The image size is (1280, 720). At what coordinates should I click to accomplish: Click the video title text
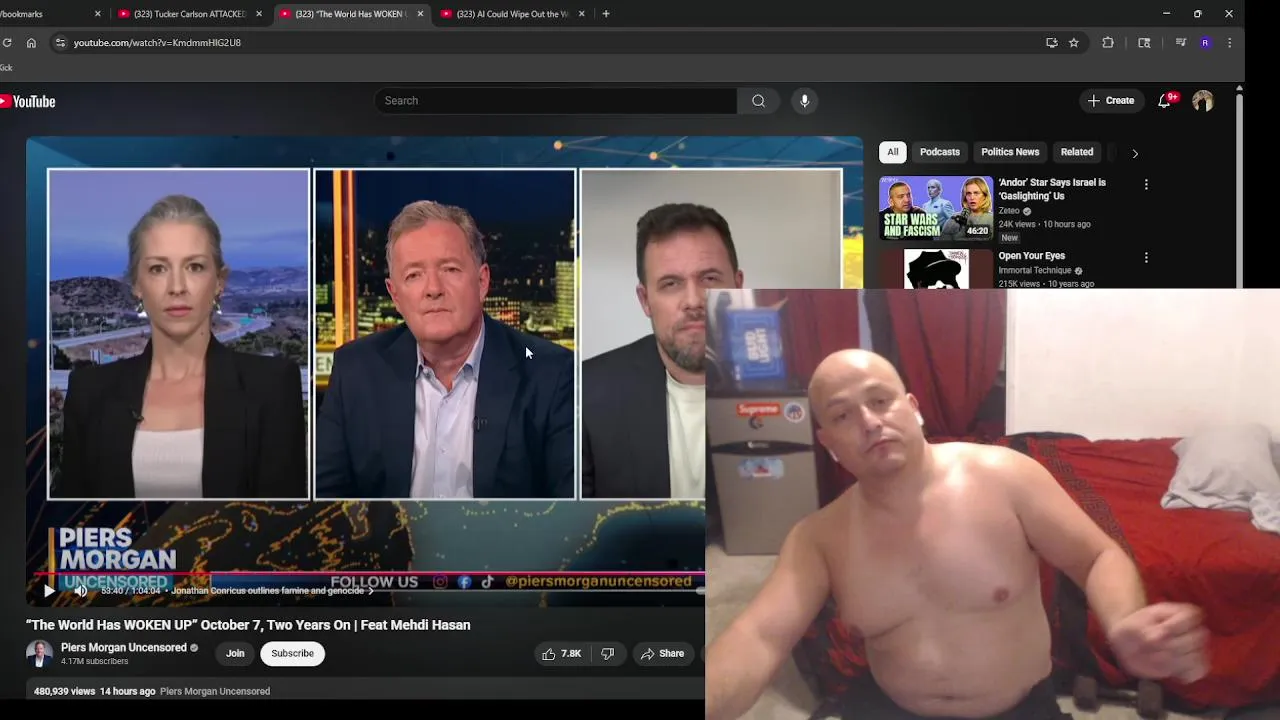tap(248, 625)
